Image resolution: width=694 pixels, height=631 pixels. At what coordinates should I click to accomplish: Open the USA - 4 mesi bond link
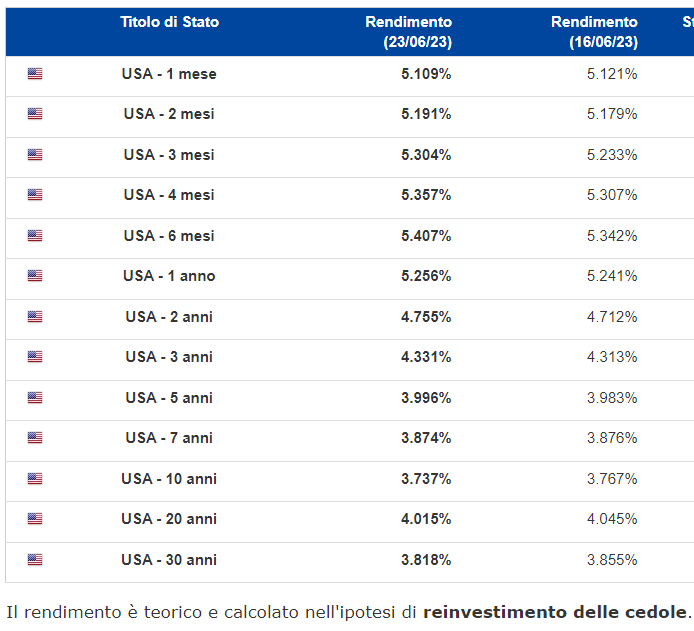[x=169, y=195]
